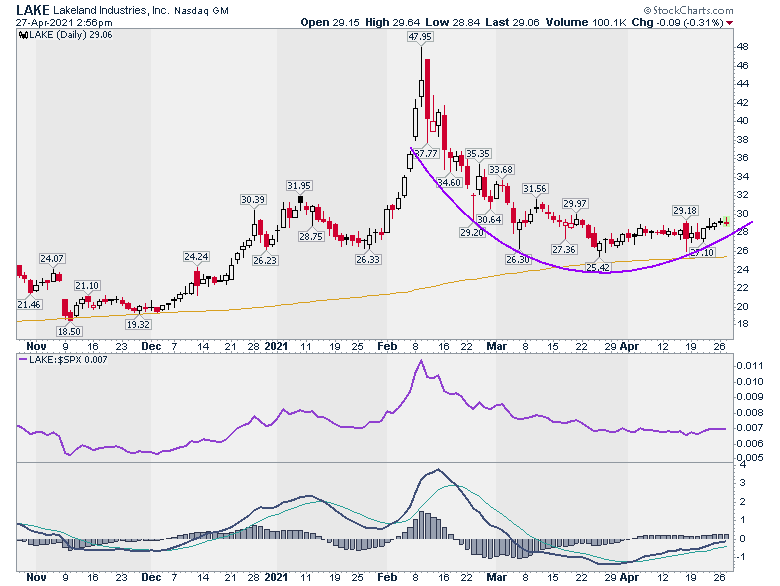Image resolution: width=780 pixels, height=586 pixels.
Task: Click the 19.32 price label
Action: [x=138, y=324]
